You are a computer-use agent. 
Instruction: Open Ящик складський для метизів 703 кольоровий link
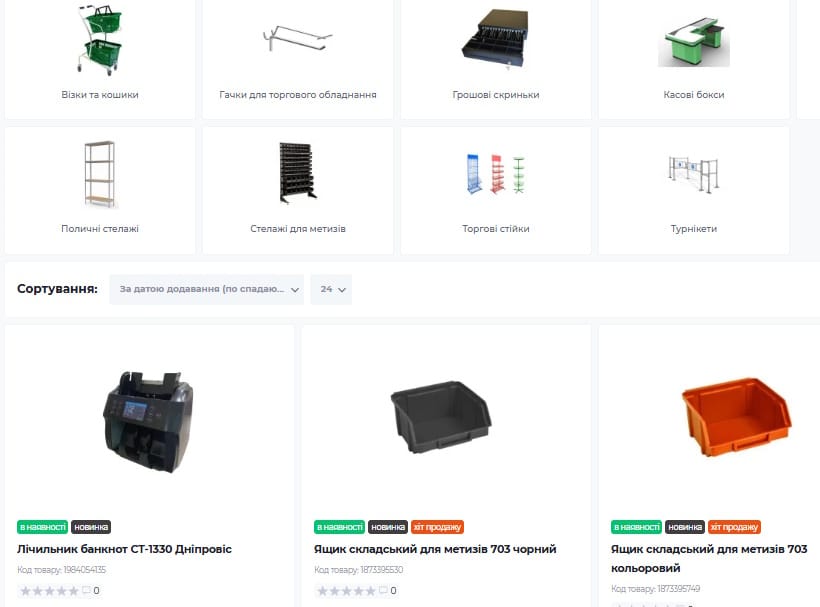click(709, 558)
